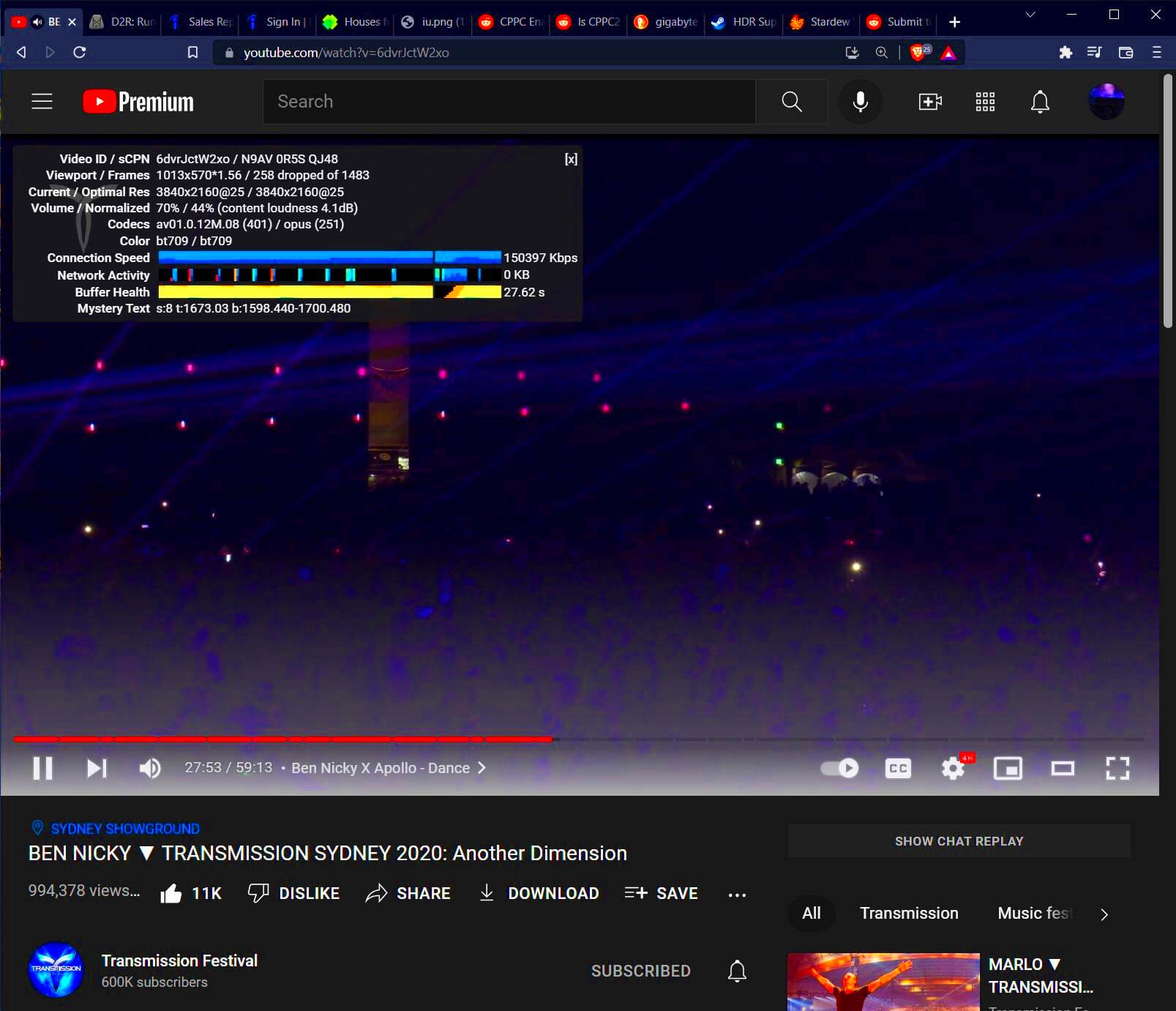Image resolution: width=1176 pixels, height=1011 pixels.
Task: Open the account avatar menu
Action: (x=1106, y=101)
